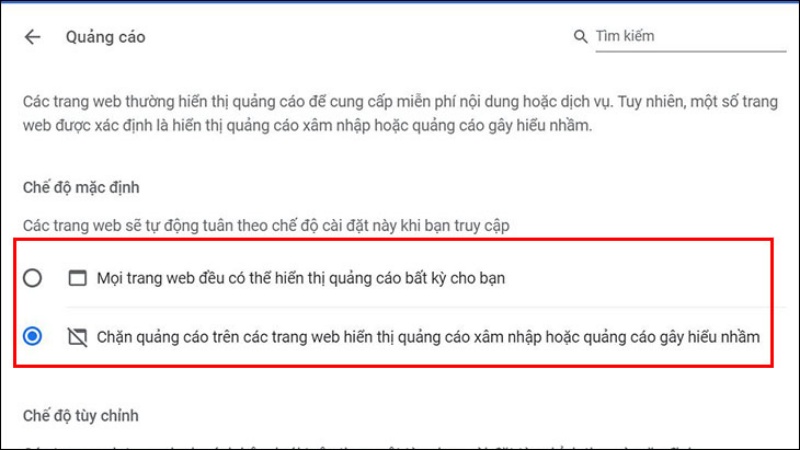Click the Chế độ tùy chỉnh heading
The width and height of the screenshot is (800, 450).
click(81, 415)
